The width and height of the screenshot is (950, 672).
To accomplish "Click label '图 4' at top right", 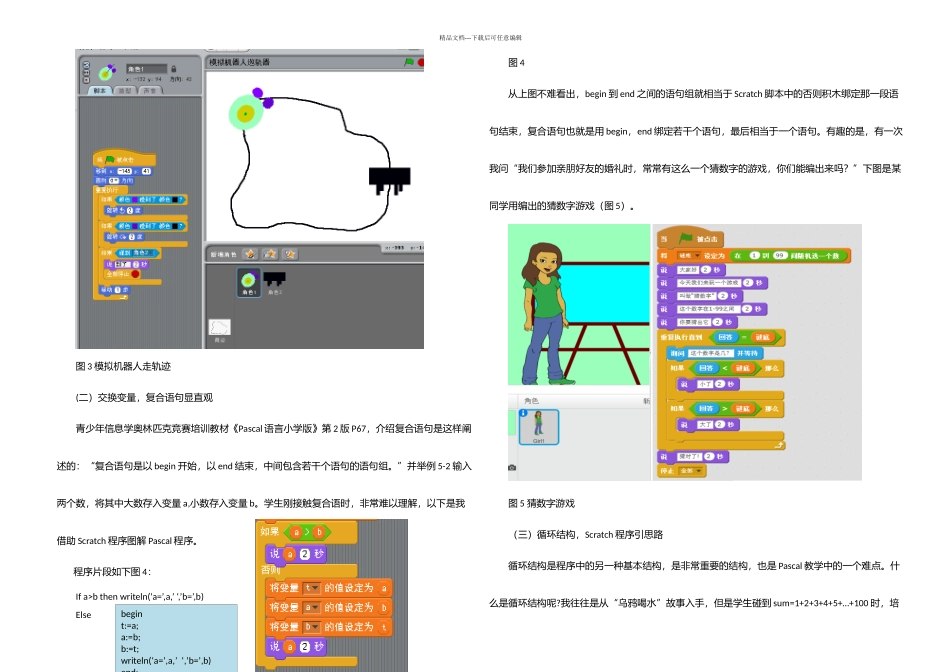I will [x=516, y=62].
